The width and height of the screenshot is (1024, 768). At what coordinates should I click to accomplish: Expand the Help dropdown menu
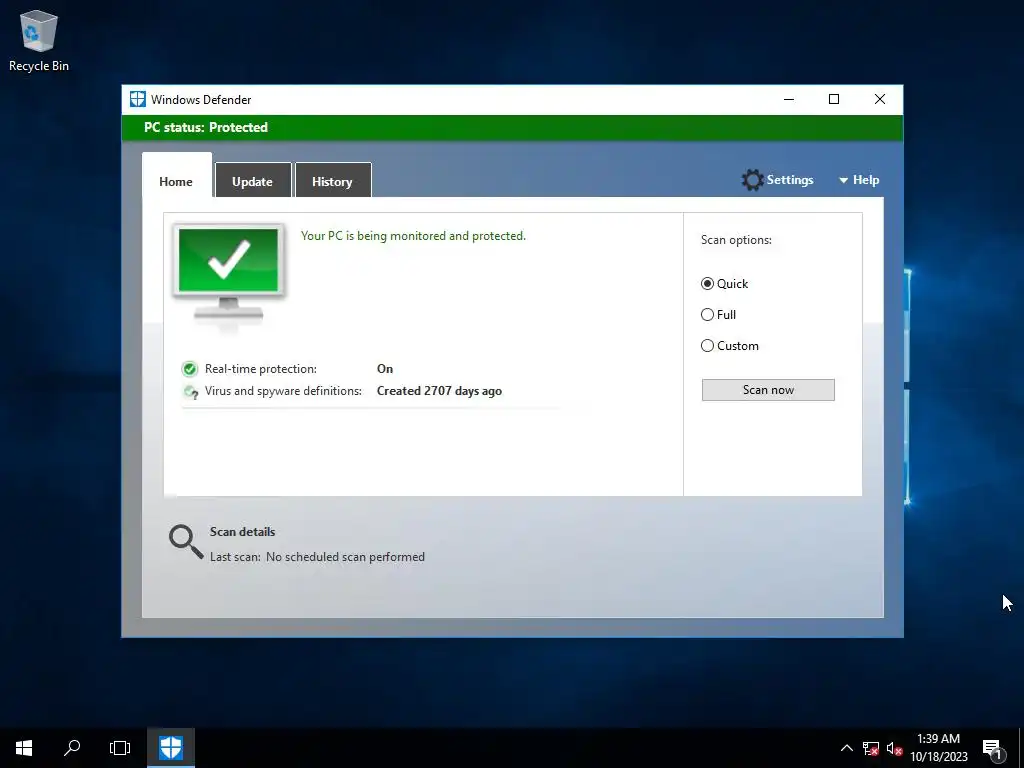pyautogui.click(x=859, y=180)
